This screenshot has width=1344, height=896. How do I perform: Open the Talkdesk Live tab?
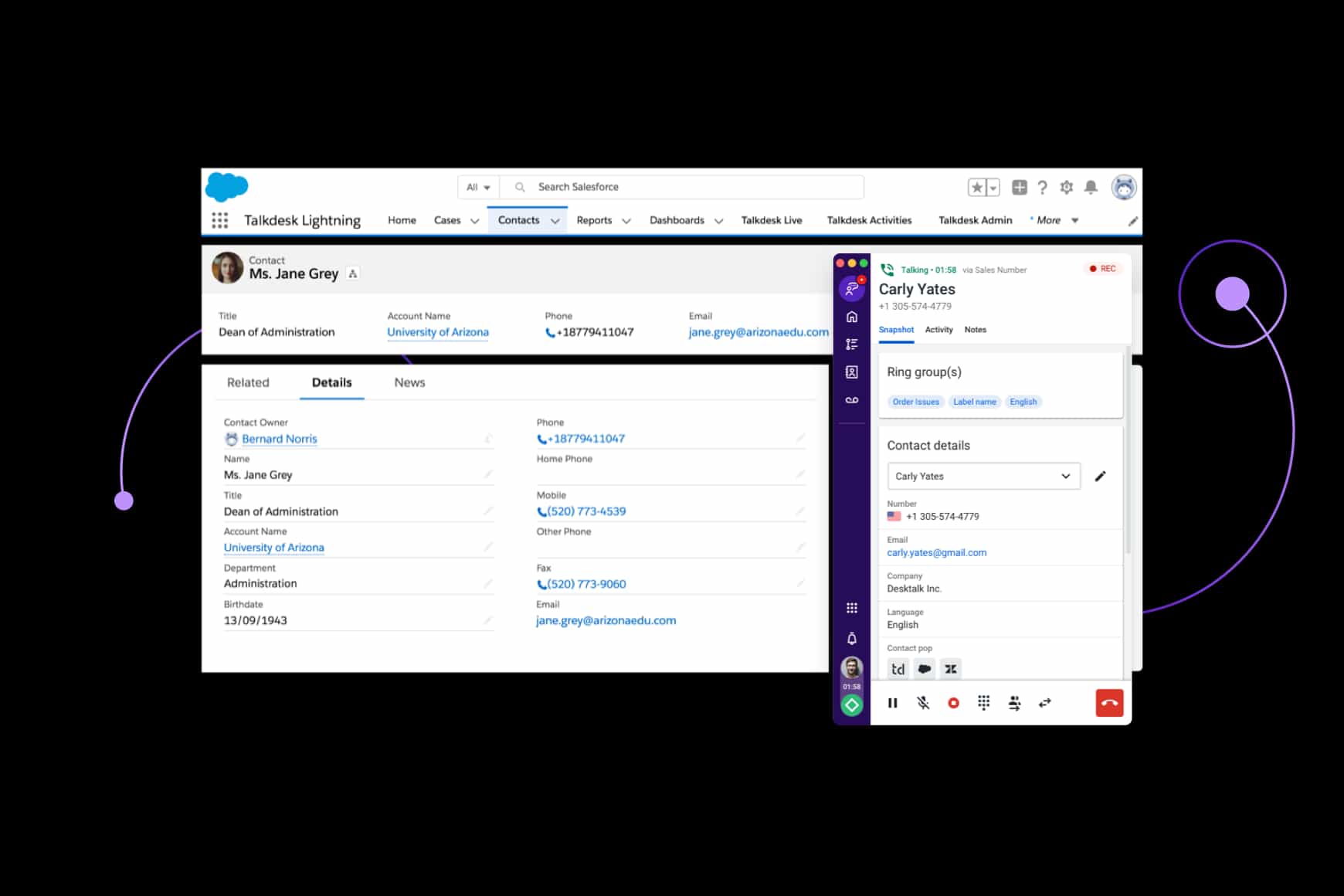772,220
